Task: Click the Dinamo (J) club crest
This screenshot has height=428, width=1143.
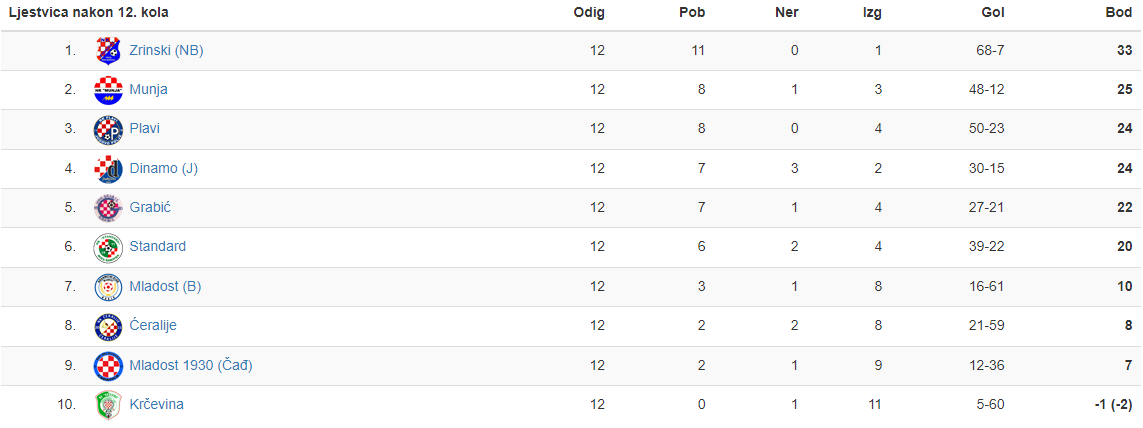Action: coord(108,168)
